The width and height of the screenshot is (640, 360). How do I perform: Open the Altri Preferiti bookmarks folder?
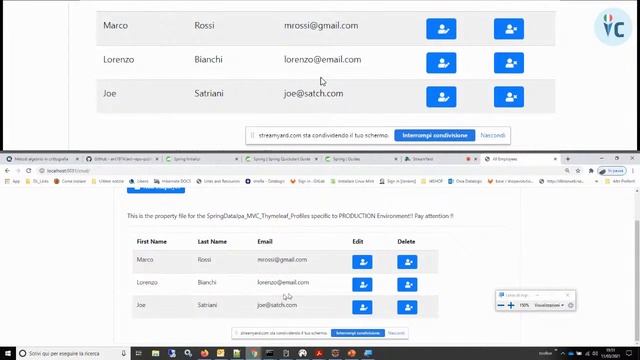coord(621,181)
